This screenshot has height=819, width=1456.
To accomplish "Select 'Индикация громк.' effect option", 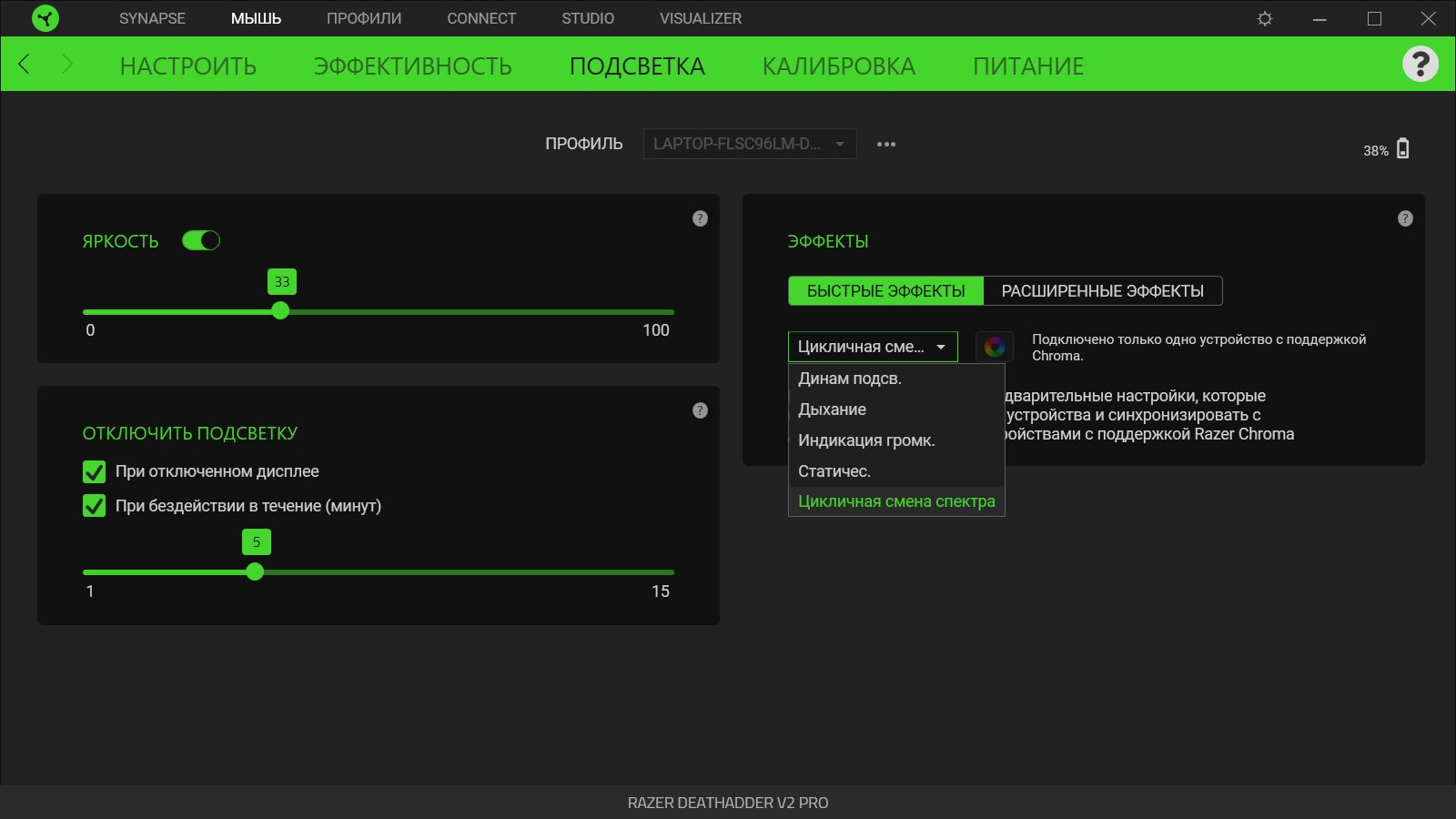I will coord(896,440).
